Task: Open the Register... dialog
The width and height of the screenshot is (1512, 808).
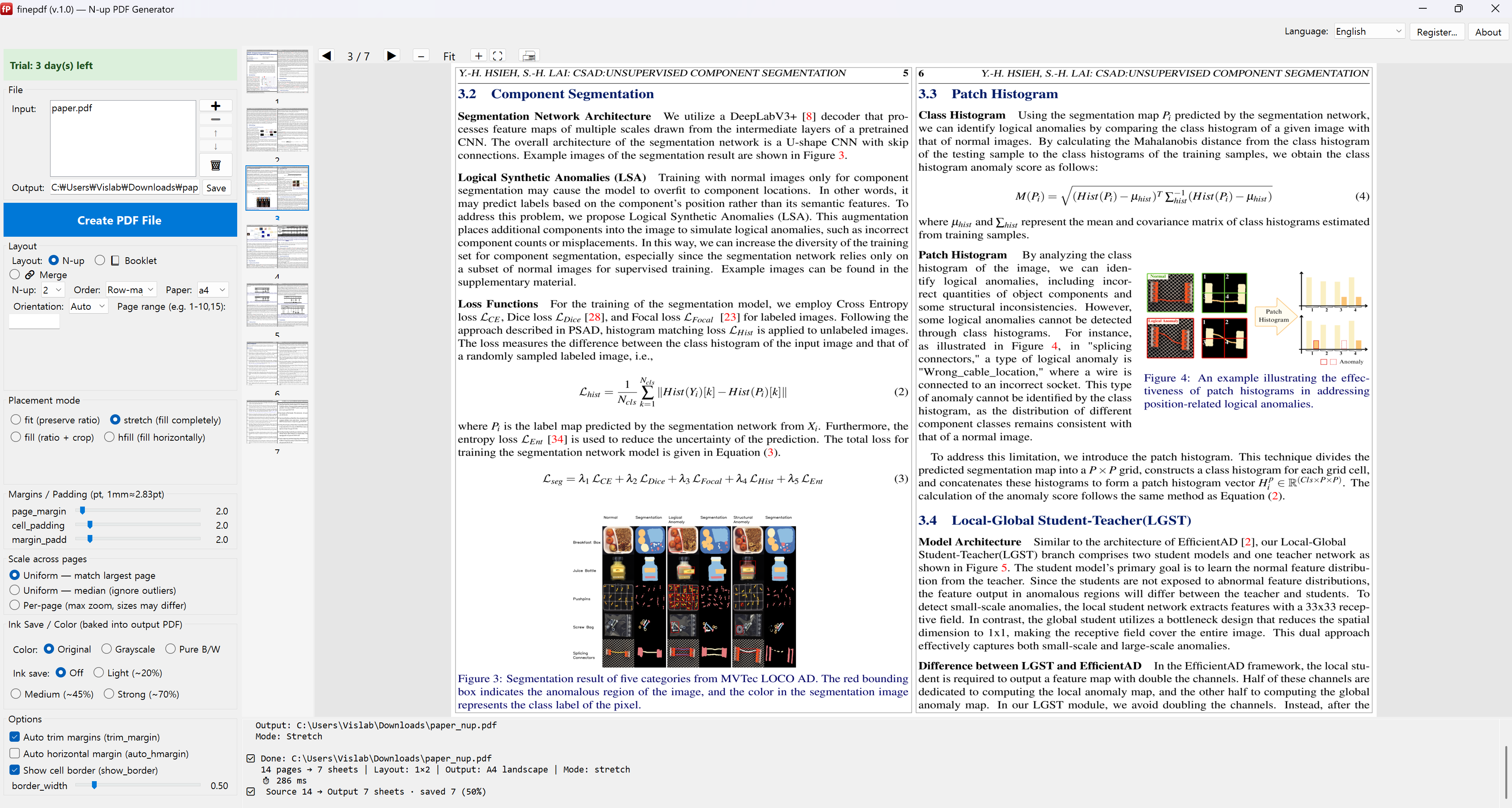Action: coord(1436,32)
